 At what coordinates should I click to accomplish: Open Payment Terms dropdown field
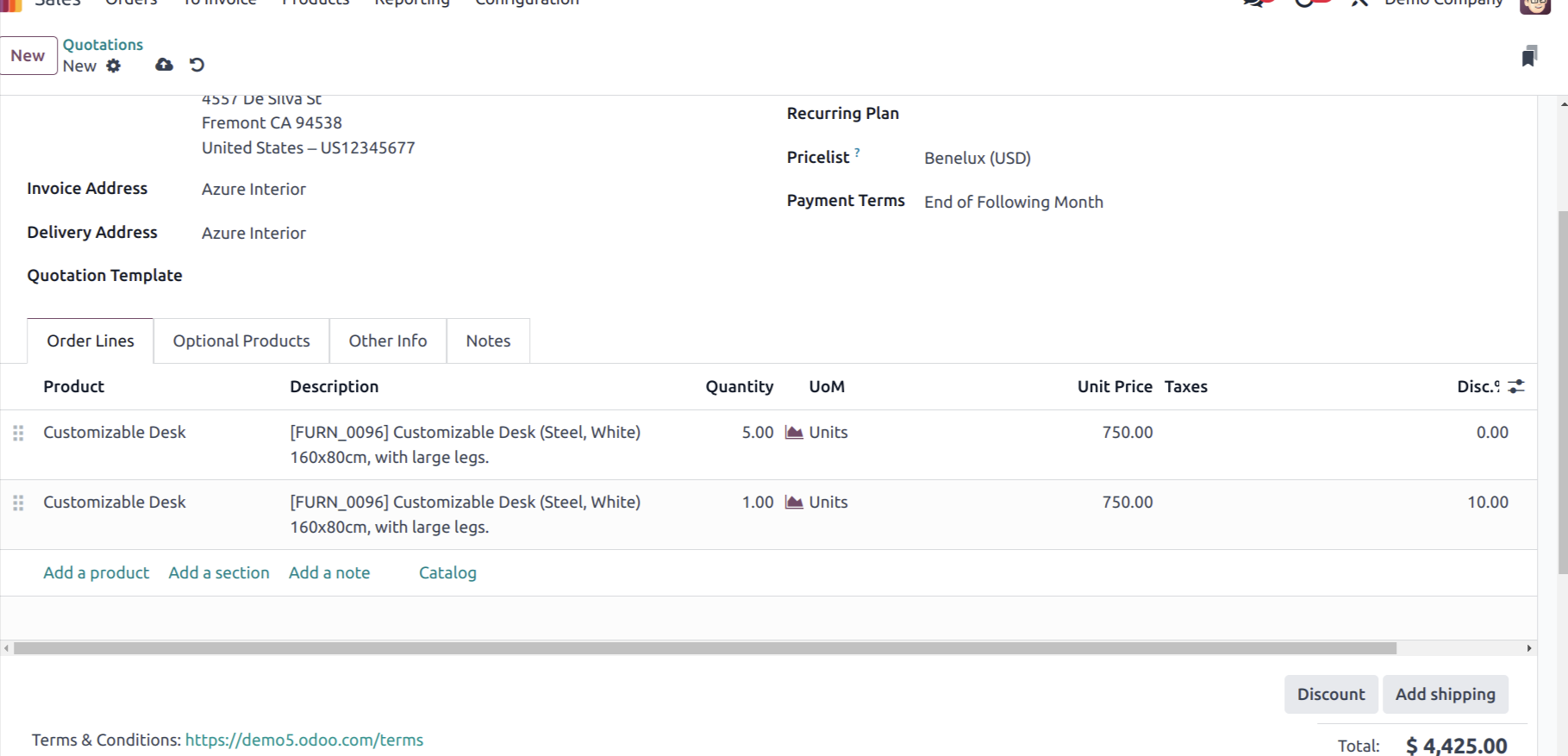click(1013, 203)
